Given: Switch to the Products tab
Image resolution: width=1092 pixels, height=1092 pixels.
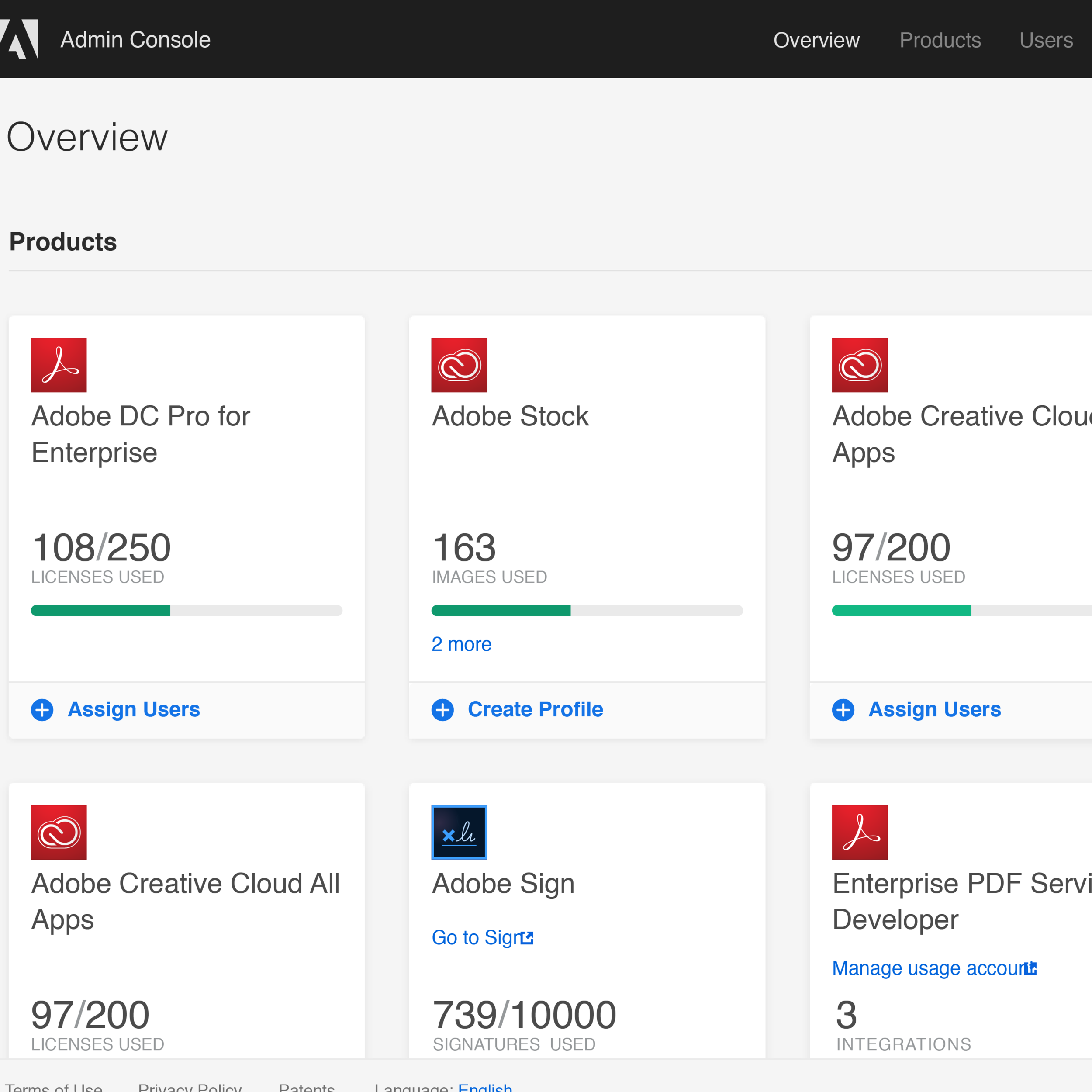Looking at the screenshot, I should (x=940, y=40).
